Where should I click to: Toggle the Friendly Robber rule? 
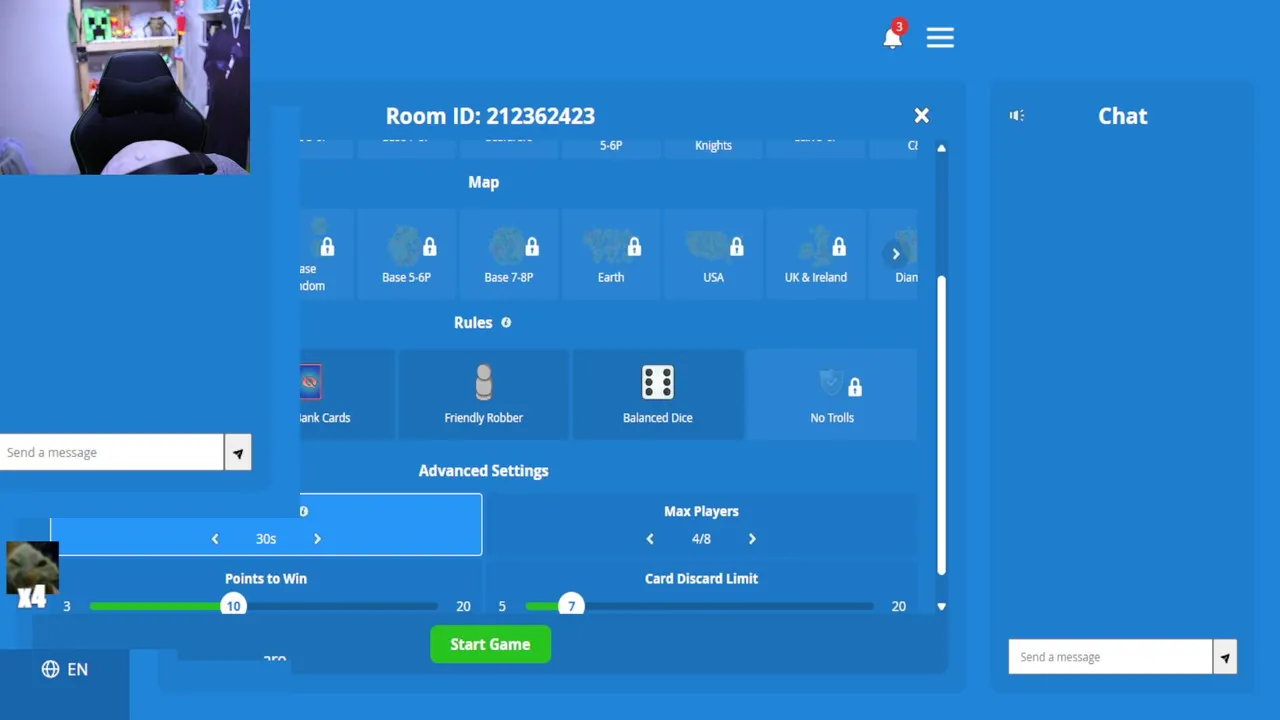484,394
